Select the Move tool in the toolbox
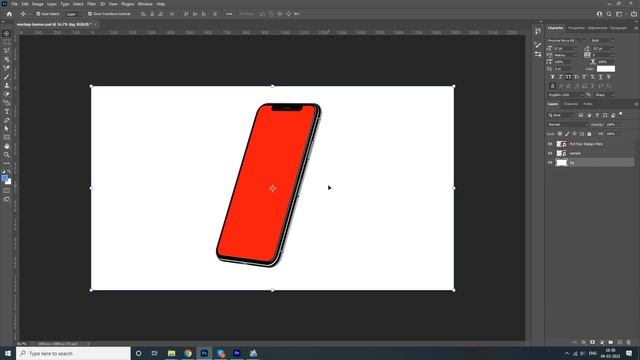The height and width of the screenshot is (360, 640). click(7, 33)
